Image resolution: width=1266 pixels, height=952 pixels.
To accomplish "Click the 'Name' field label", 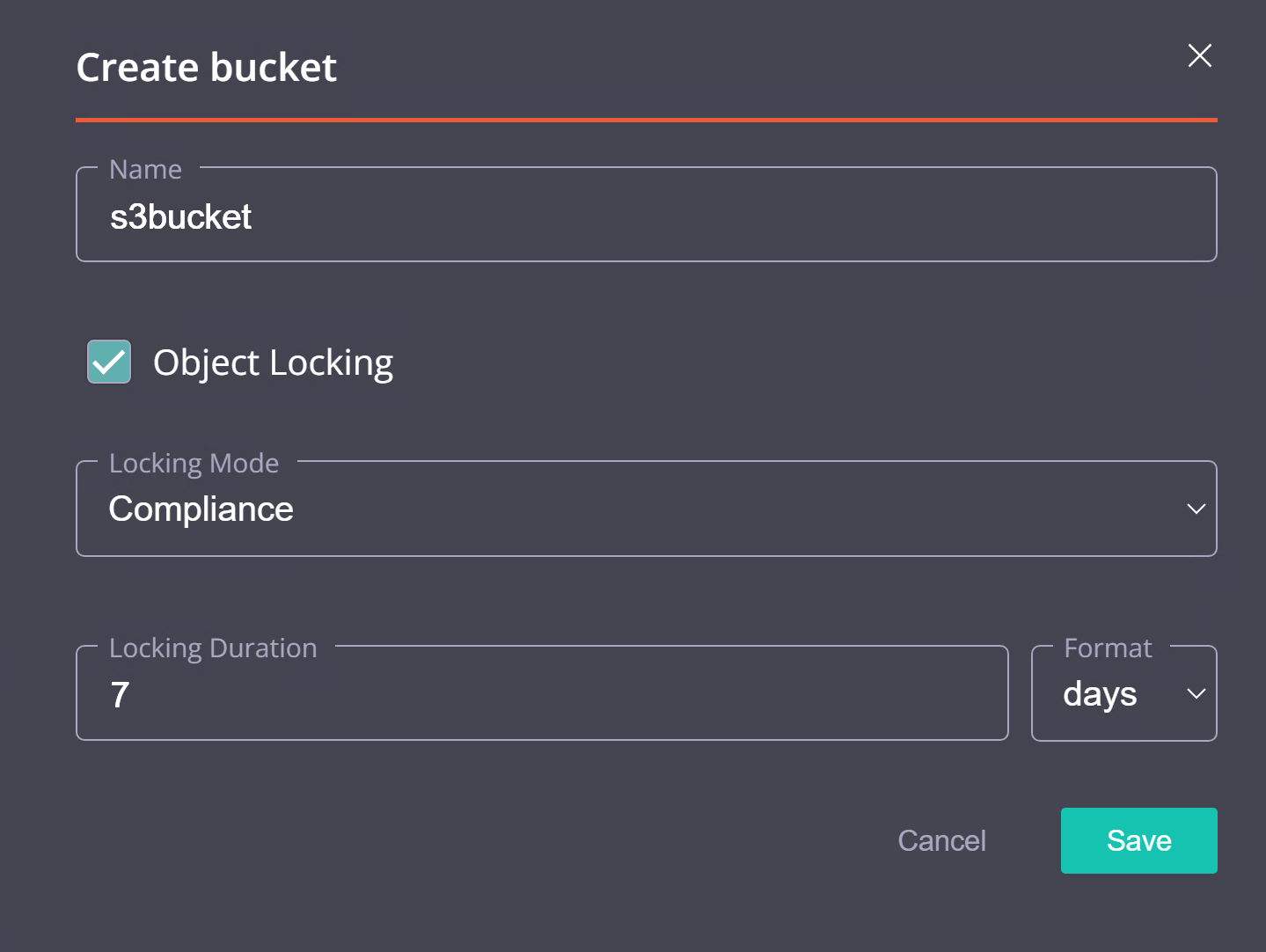I will (145, 169).
